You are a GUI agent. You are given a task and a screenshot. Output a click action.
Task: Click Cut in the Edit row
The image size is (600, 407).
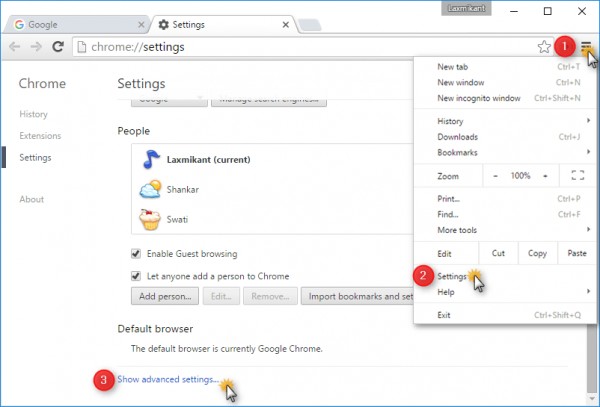click(498, 253)
